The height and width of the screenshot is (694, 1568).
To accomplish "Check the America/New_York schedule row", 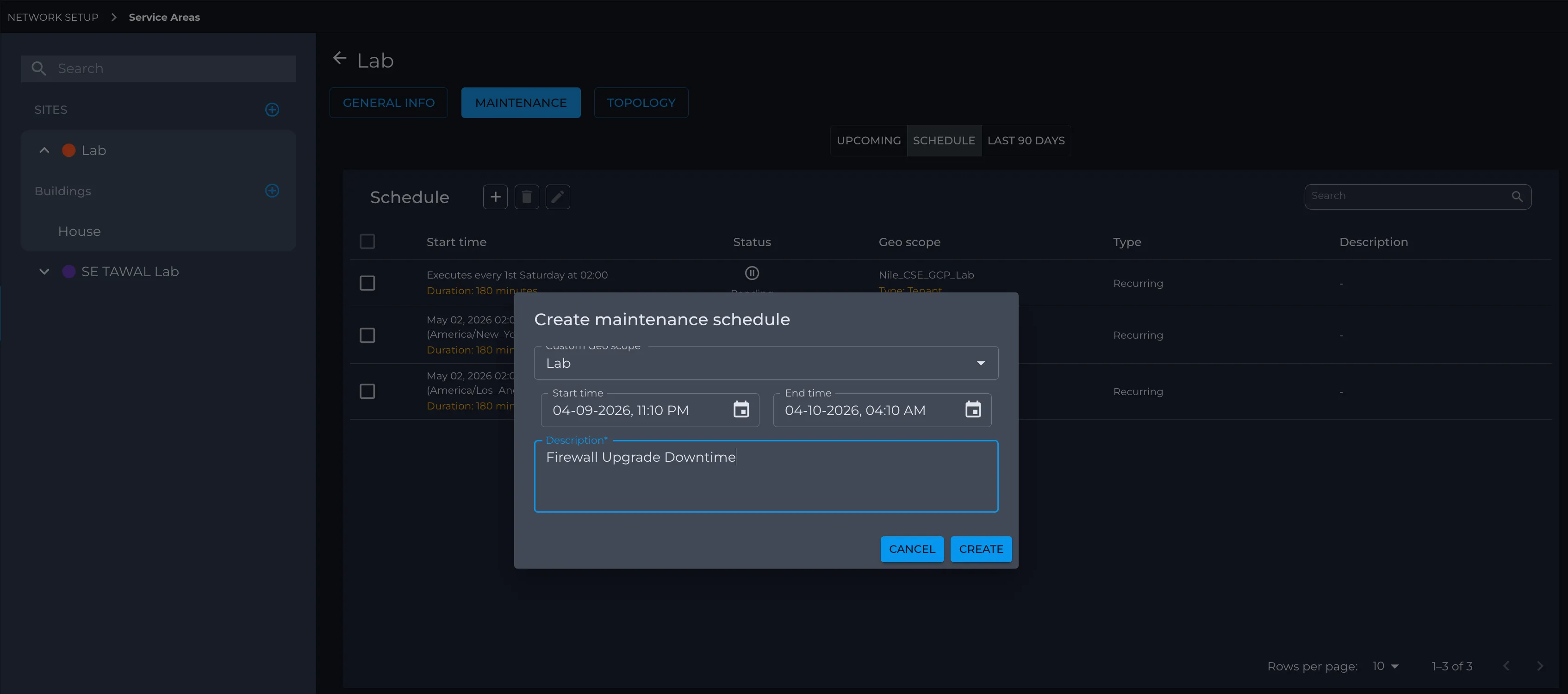I will coord(367,335).
